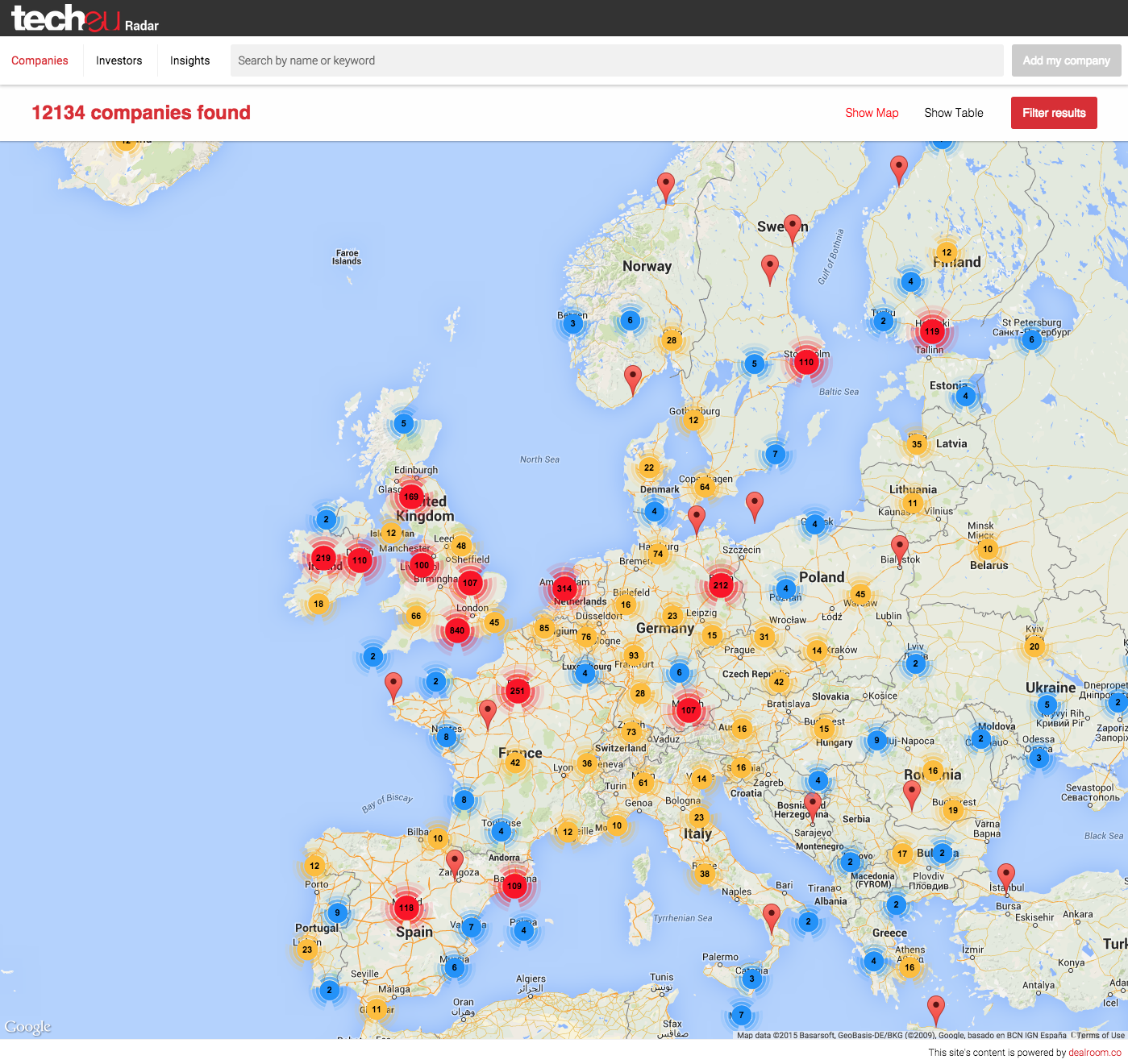Click the 314 cluster marker over Amsterdam

point(564,588)
